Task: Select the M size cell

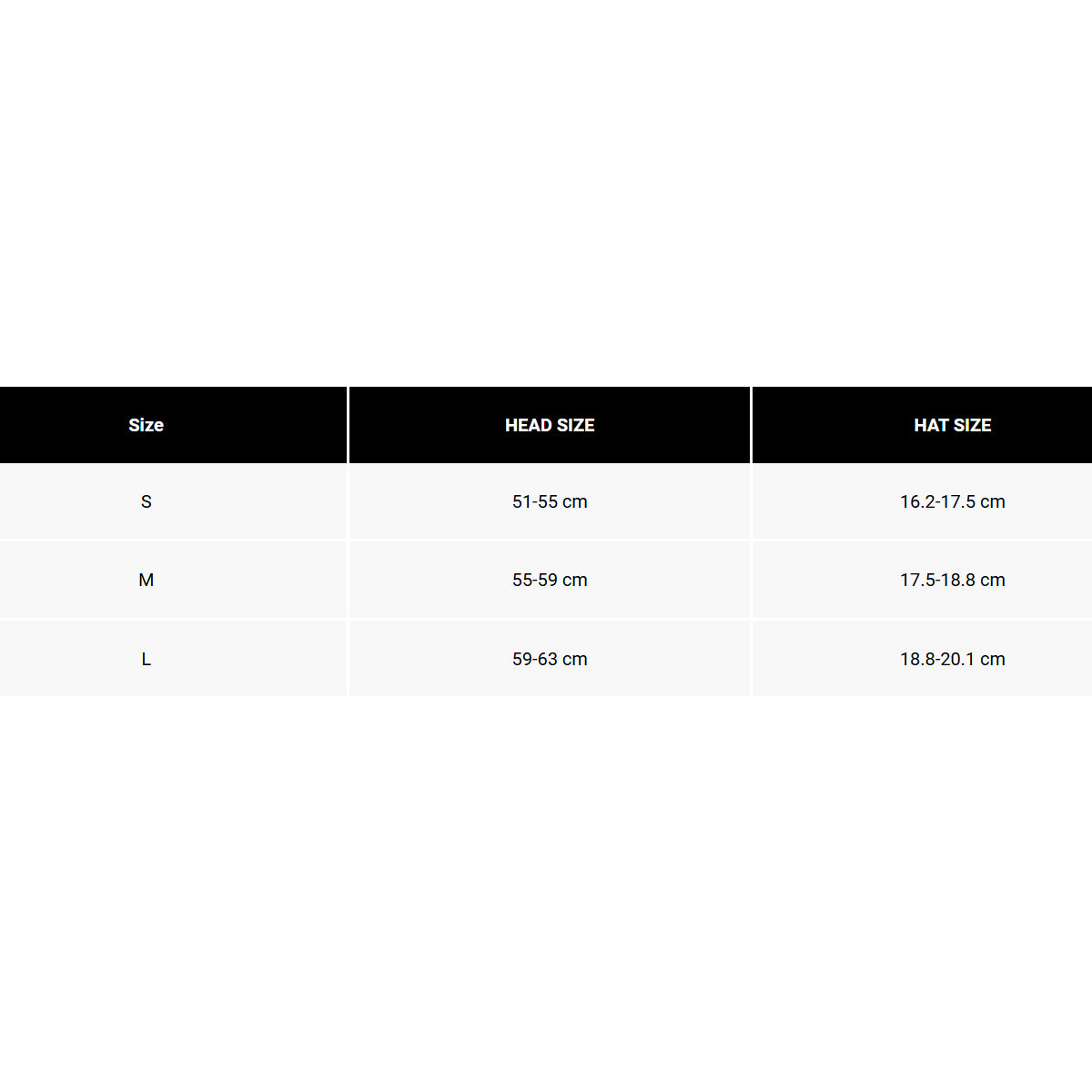Action: coord(146,580)
